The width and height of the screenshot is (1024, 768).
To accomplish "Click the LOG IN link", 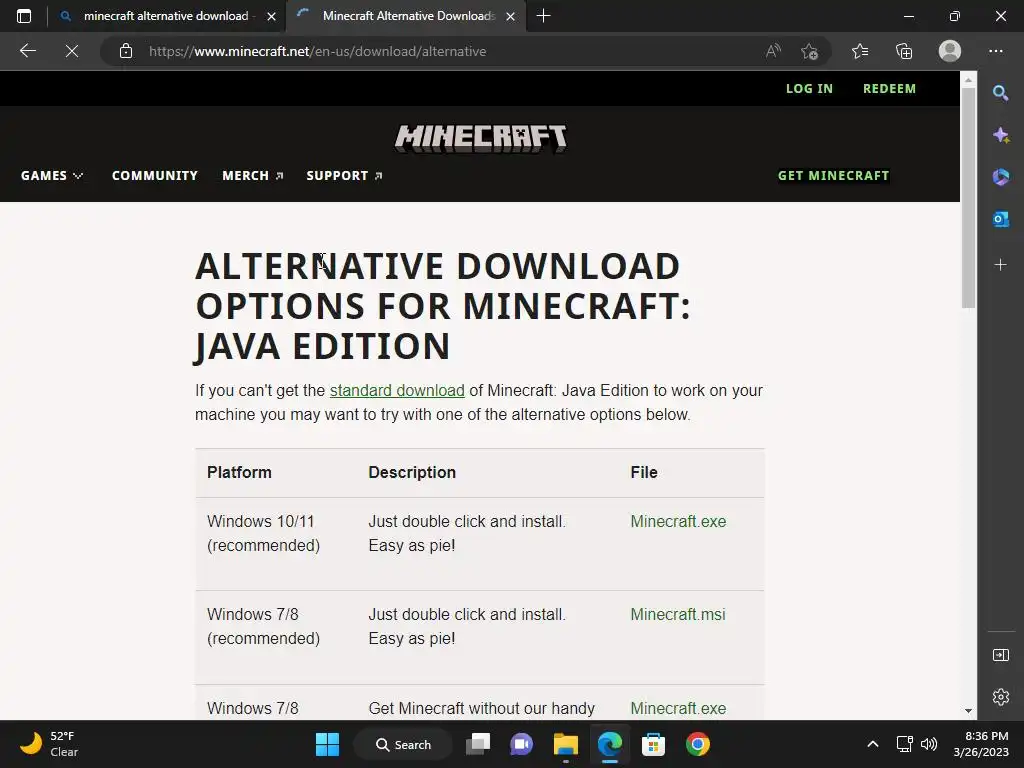I will pyautogui.click(x=809, y=88).
